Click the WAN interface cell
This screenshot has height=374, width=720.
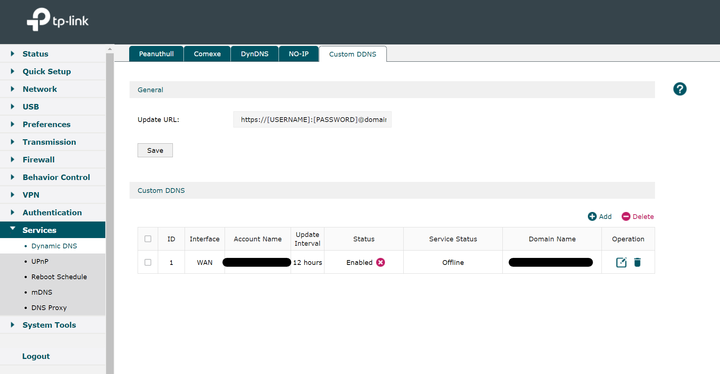coord(204,262)
